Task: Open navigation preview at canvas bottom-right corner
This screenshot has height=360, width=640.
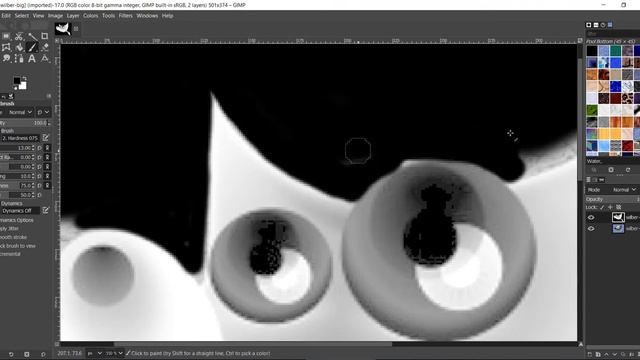Action: [580, 344]
